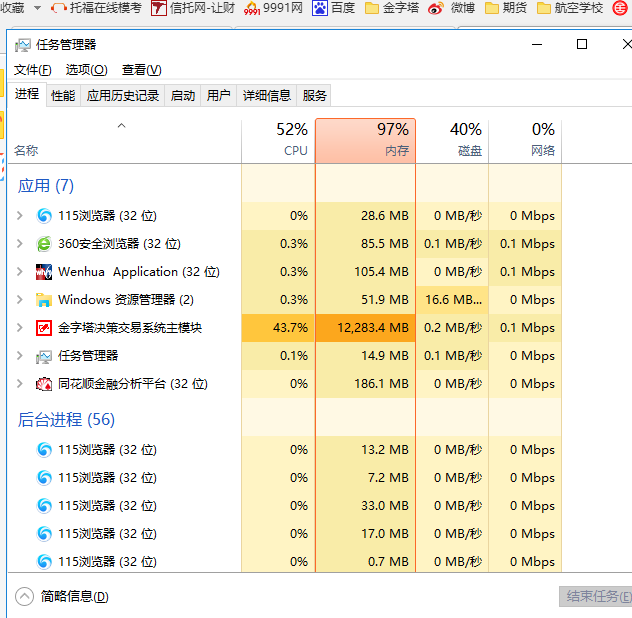Click icon of background 115浏览器 using 0.7 MB

pos(44,562)
